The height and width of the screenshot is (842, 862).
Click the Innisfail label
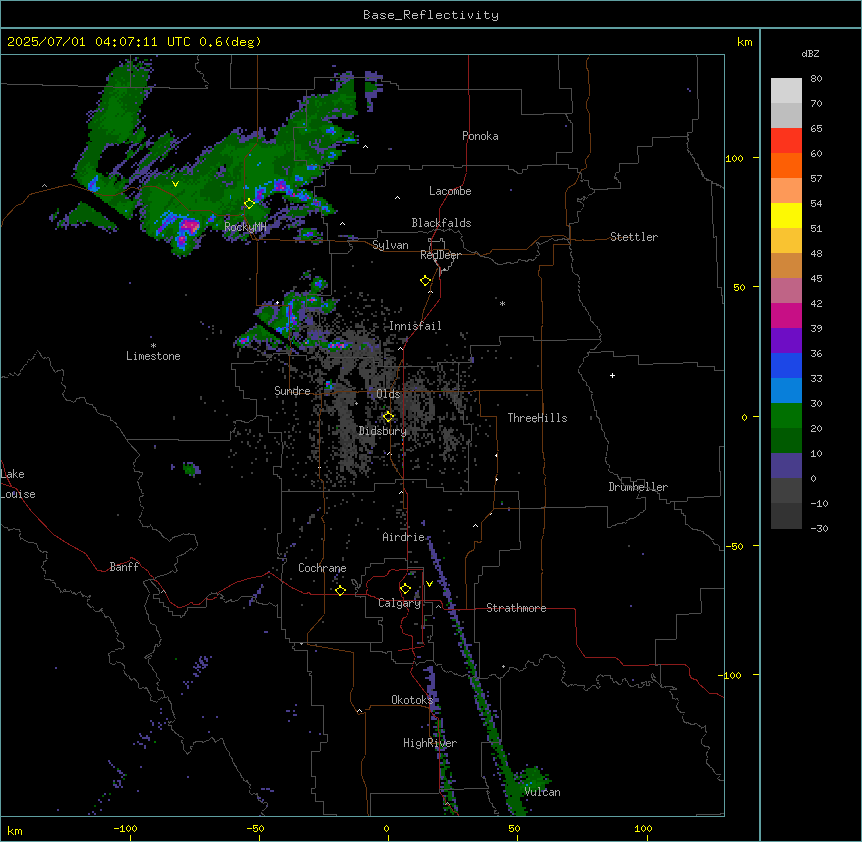pyautogui.click(x=415, y=326)
